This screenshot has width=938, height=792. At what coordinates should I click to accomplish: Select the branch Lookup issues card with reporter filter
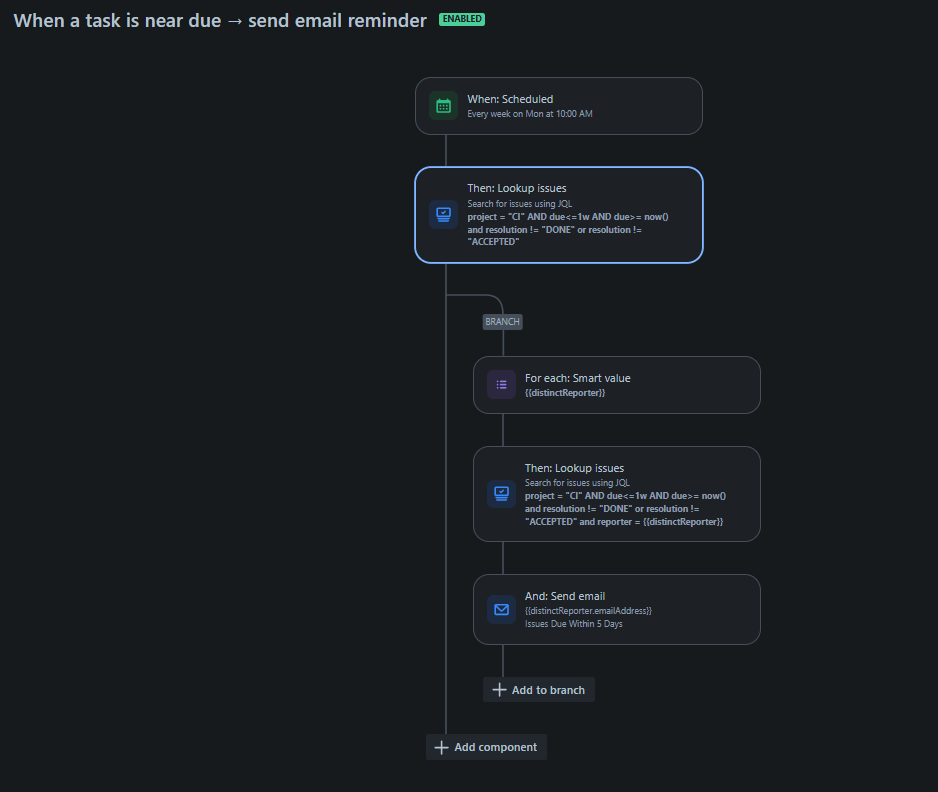[x=617, y=494]
